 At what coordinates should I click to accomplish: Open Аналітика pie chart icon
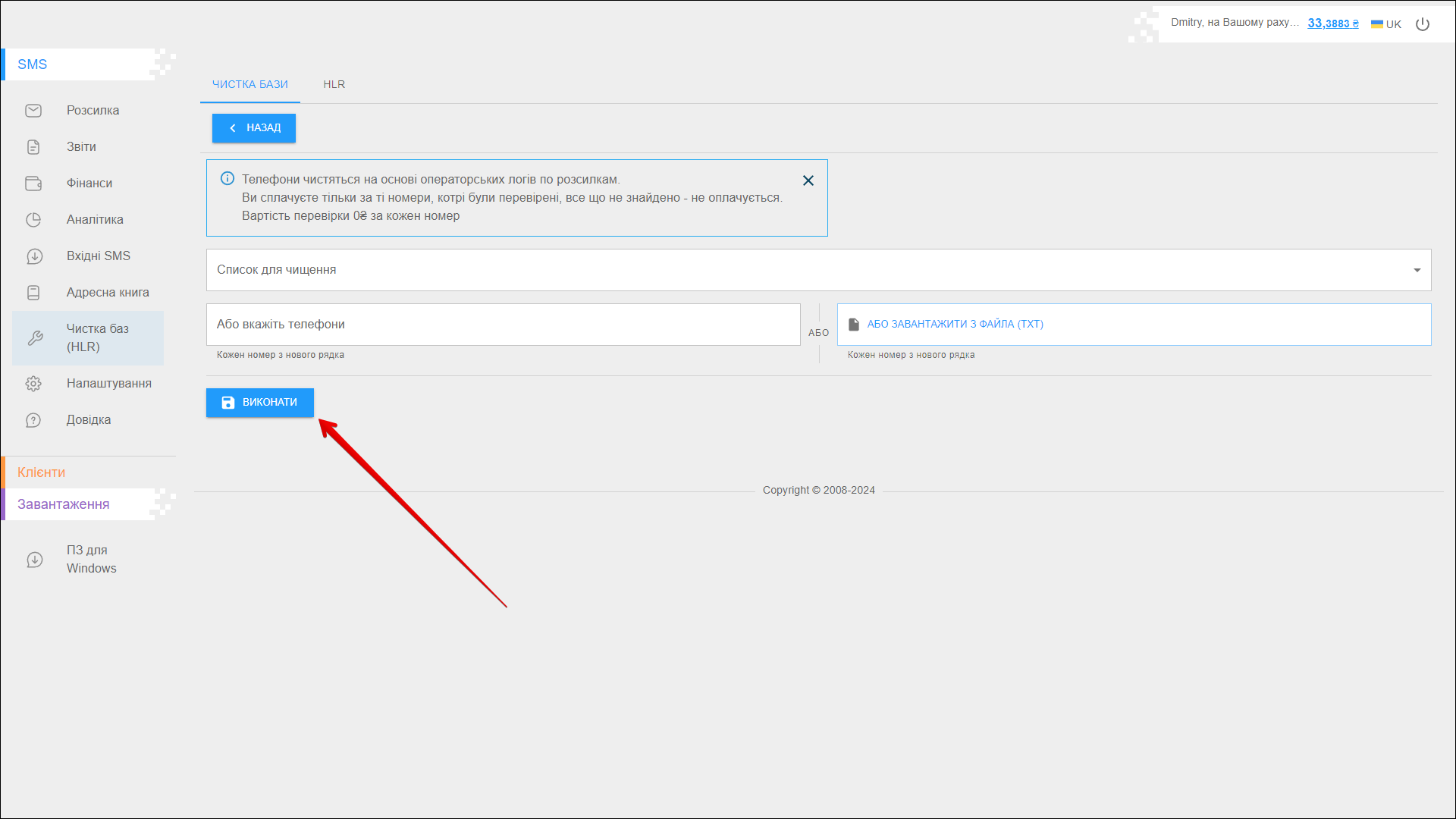pyautogui.click(x=33, y=220)
